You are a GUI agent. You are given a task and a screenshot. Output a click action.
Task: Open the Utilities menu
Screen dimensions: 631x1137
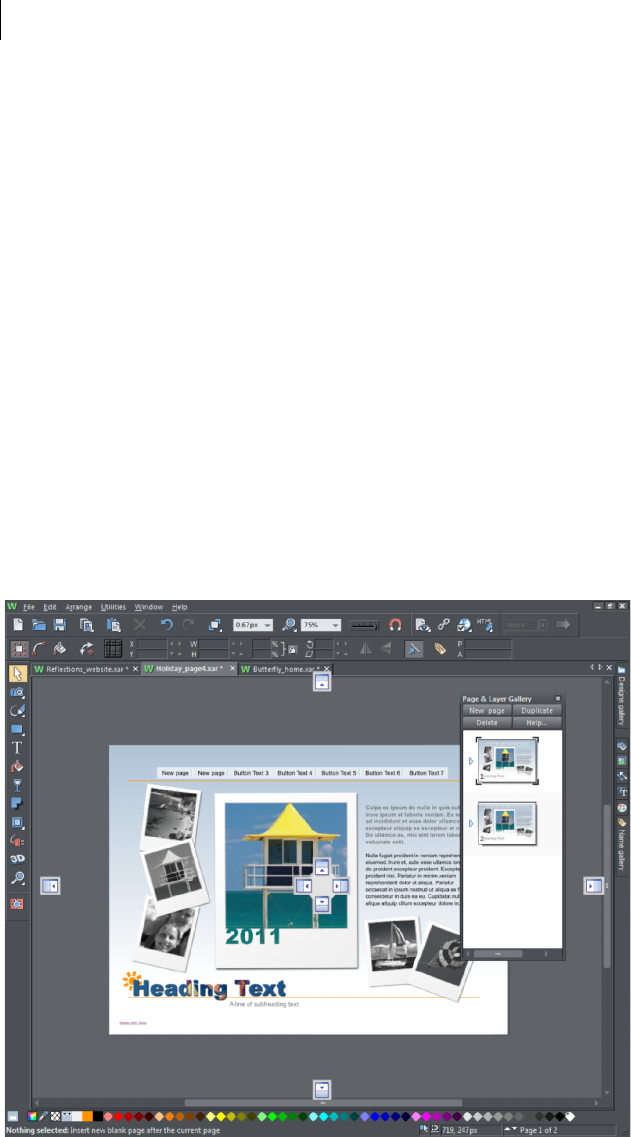[113, 607]
